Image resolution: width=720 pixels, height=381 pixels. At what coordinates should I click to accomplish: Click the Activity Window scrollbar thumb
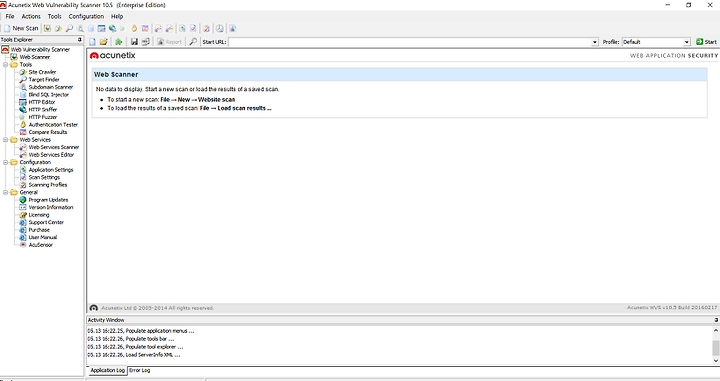[715, 348]
